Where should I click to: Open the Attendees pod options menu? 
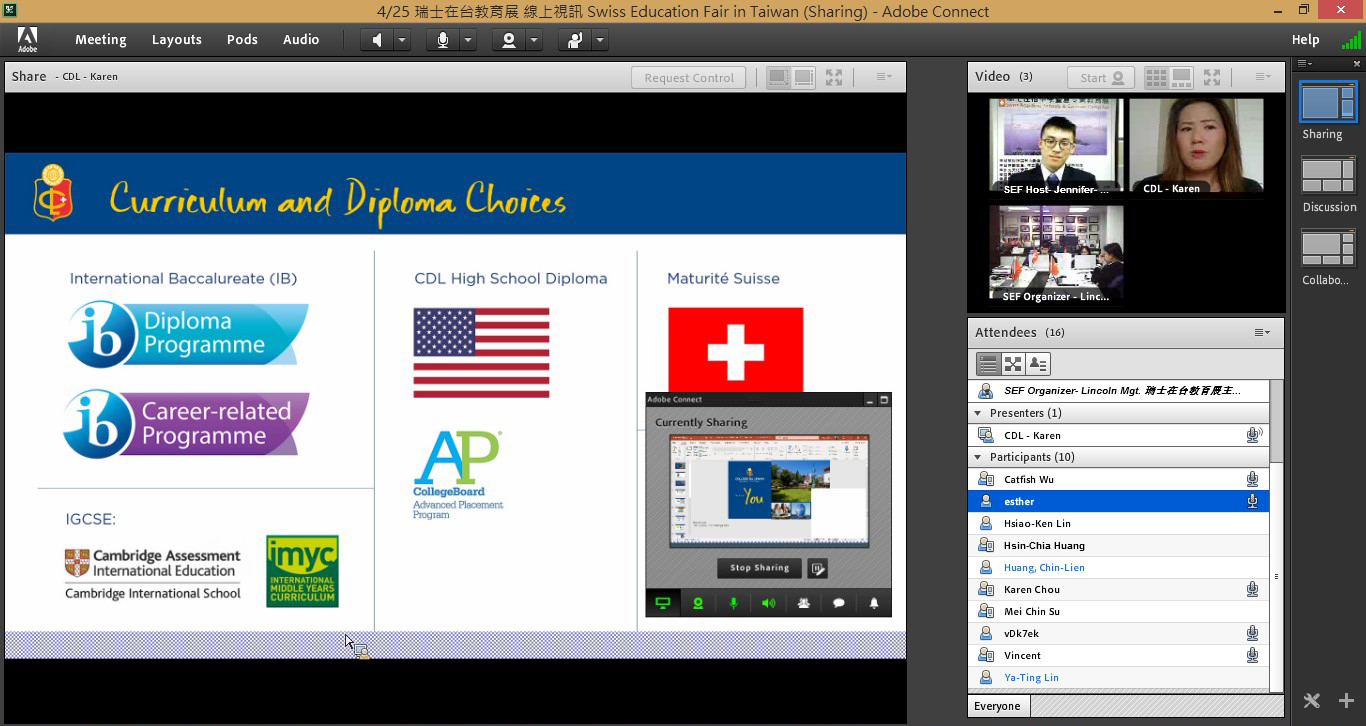click(x=1263, y=332)
